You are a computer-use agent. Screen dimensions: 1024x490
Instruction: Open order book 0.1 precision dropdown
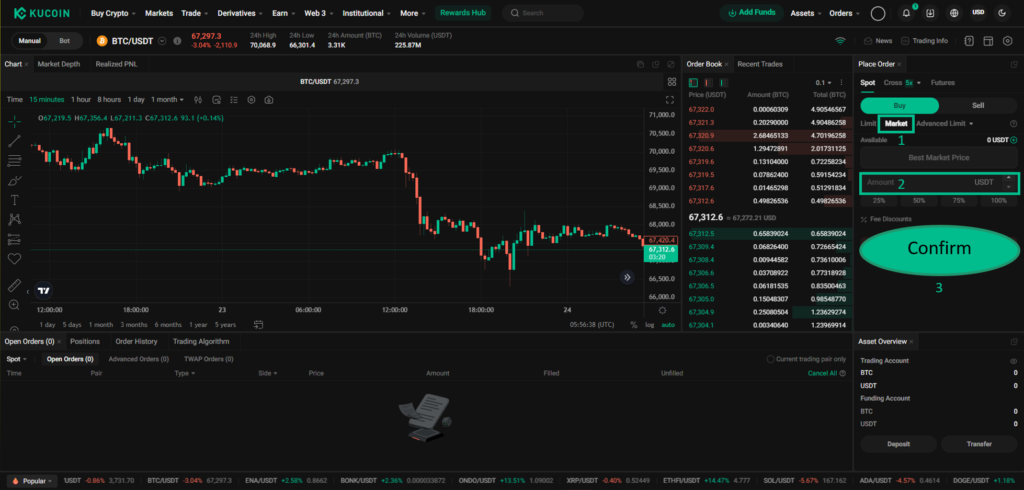824,83
